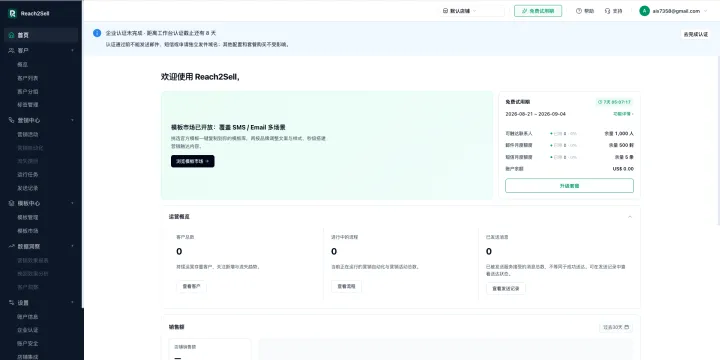The image size is (720, 360).
Task: Open 账户安全 under 设置
Action: (28, 343)
